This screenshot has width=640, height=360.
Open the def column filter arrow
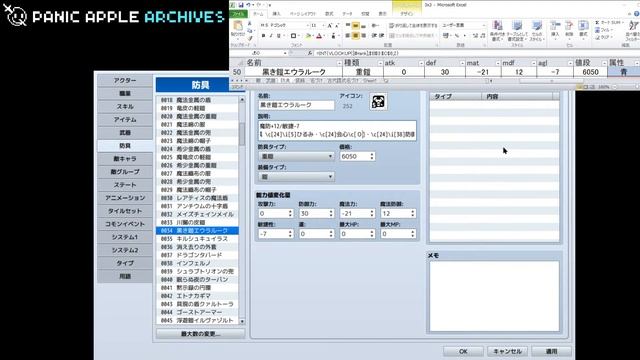click(x=462, y=63)
